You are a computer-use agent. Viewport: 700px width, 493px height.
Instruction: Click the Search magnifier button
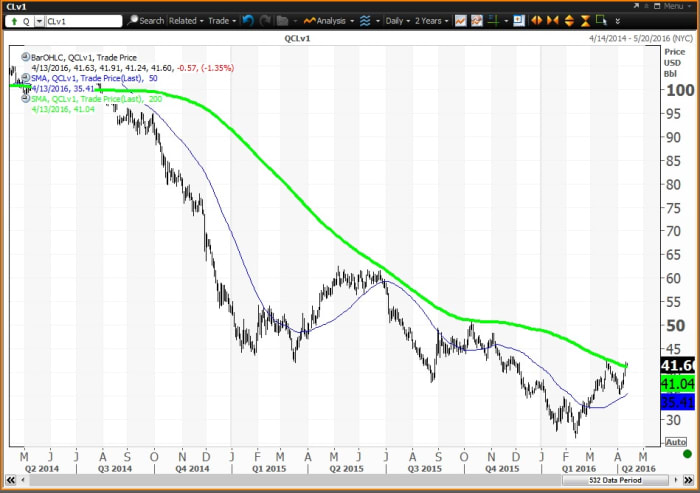click(x=146, y=21)
